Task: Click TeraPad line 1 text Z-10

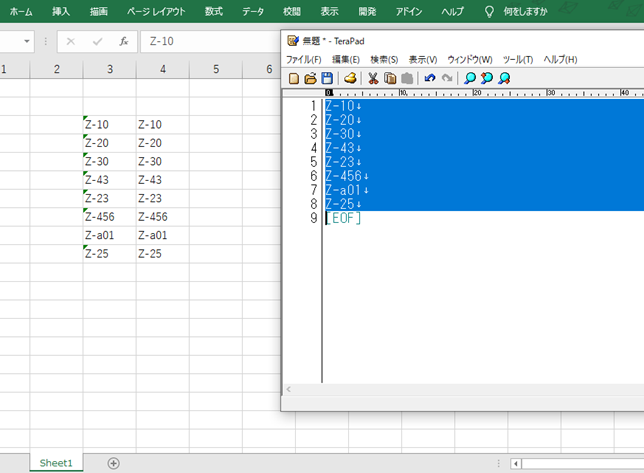Action: (x=340, y=106)
